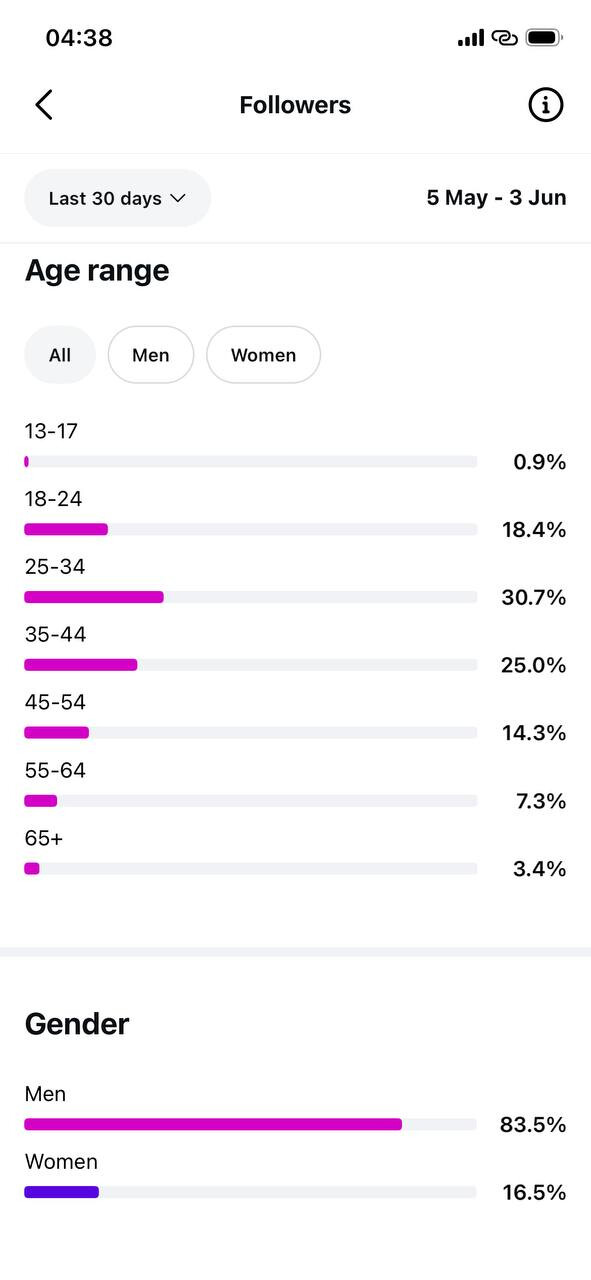Image resolution: width=591 pixels, height=1280 pixels.
Task: Tap the Followers page title
Action: (295, 105)
